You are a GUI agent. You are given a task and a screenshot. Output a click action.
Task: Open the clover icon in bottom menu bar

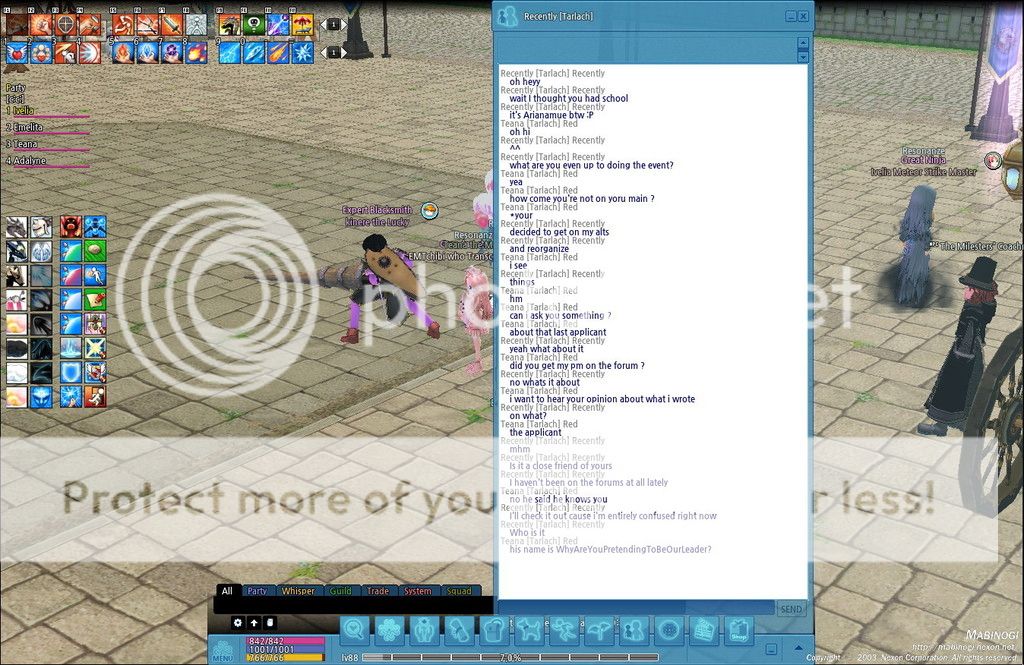(x=390, y=630)
